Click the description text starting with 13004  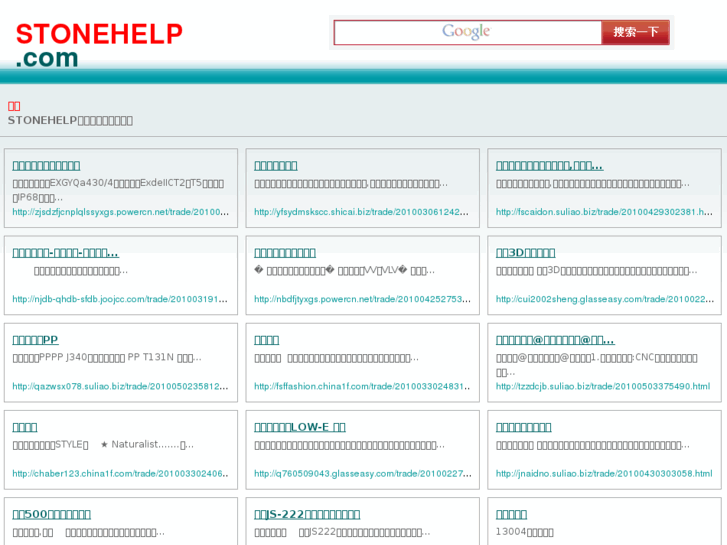(524, 532)
